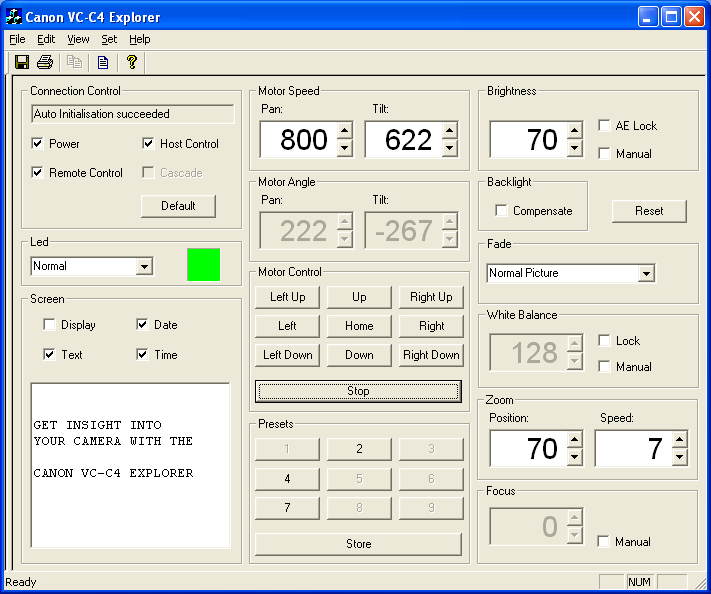
Task: Click the Zoom Position value field
Action: coord(529,448)
